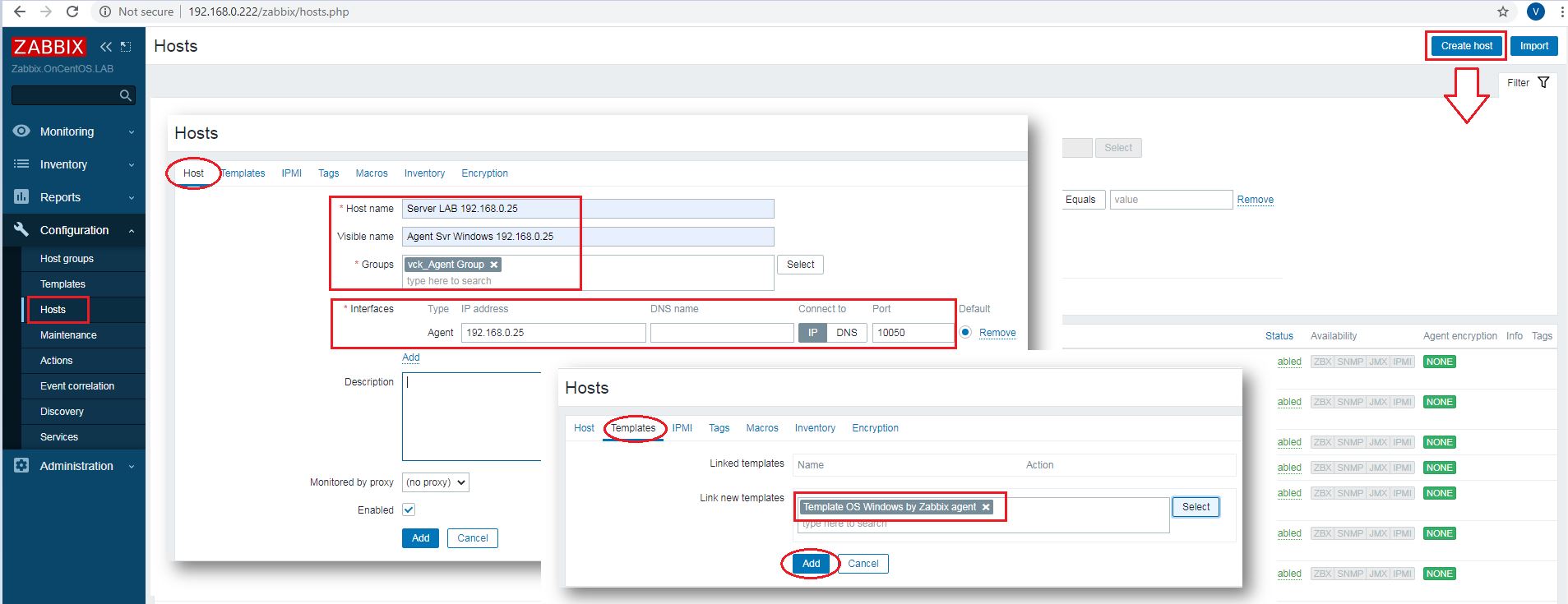Click Visible name input field
This screenshot has width=1568, height=604.
coord(588,237)
